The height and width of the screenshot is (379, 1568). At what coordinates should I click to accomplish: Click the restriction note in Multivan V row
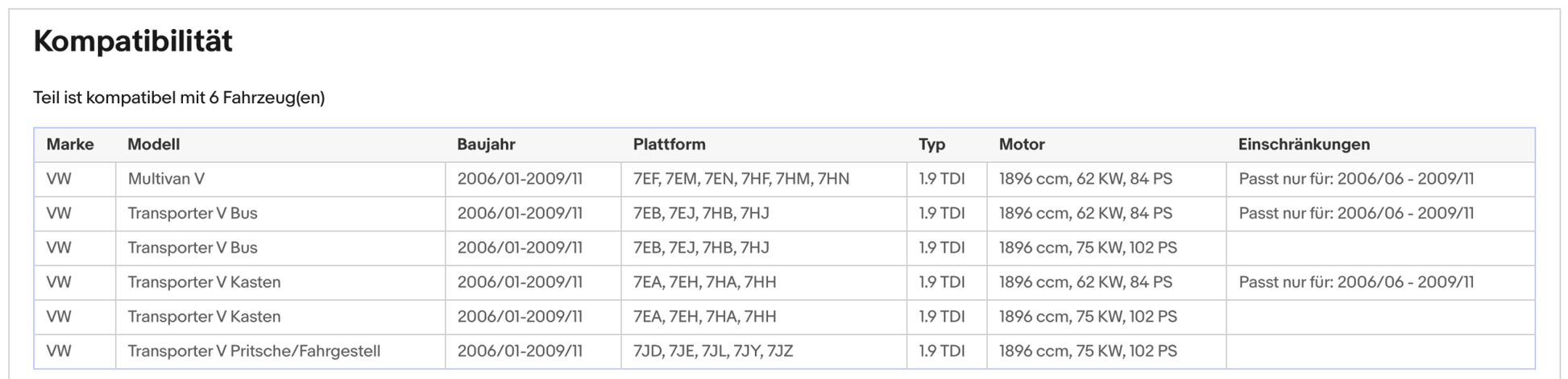point(1356,179)
